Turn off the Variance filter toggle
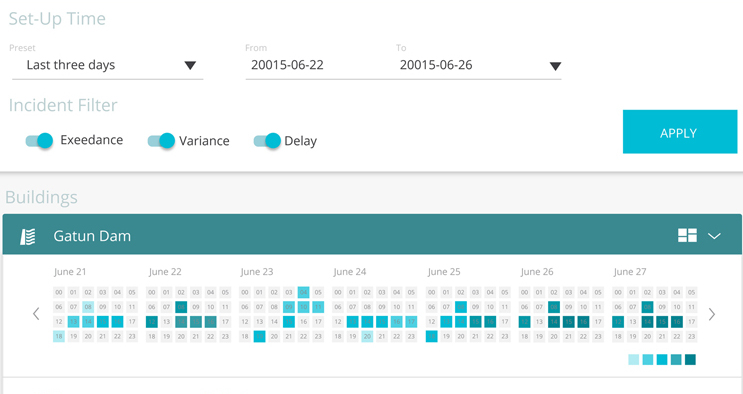The width and height of the screenshot is (743, 394). click(161, 141)
